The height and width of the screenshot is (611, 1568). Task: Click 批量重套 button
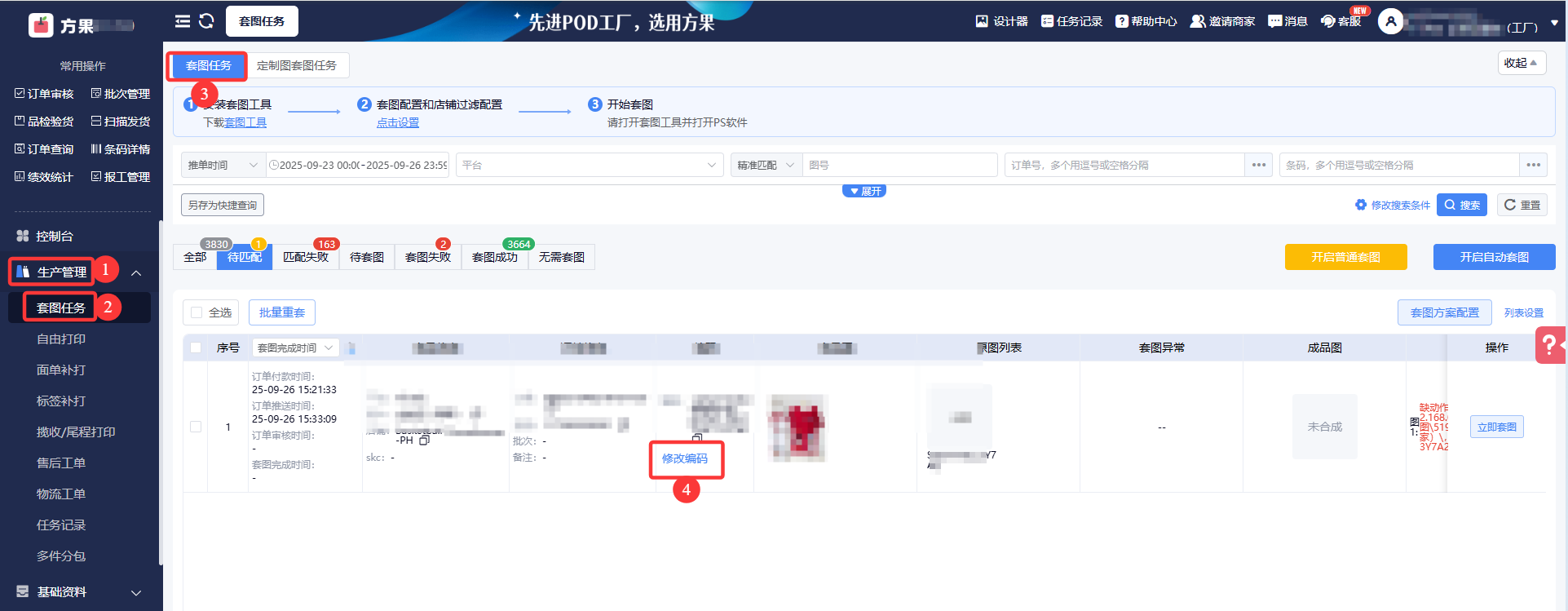click(x=282, y=312)
